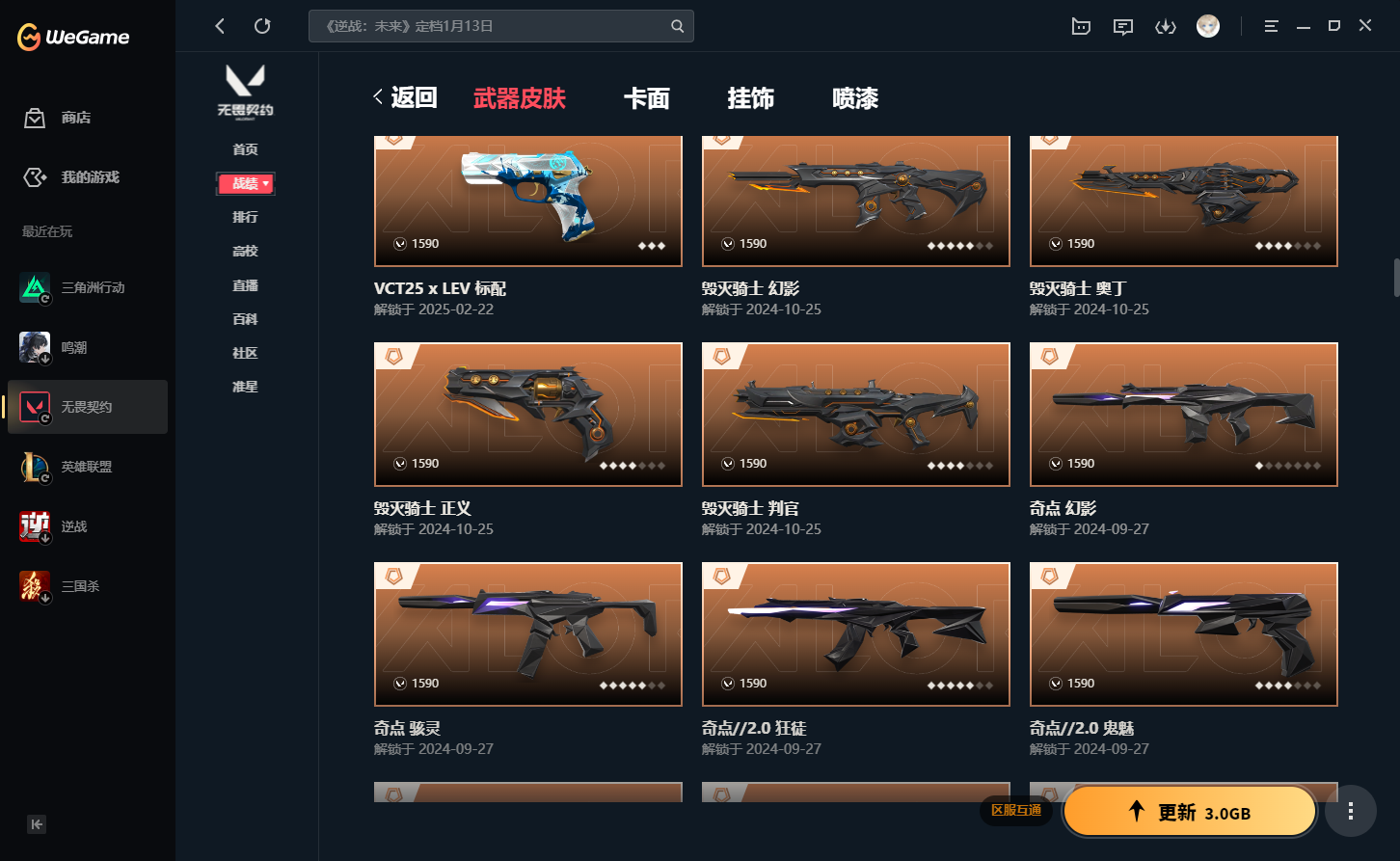The width and height of the screenshot is (1400, 861).
Task: Open the 商店 store entry
Action: [58, 118]
